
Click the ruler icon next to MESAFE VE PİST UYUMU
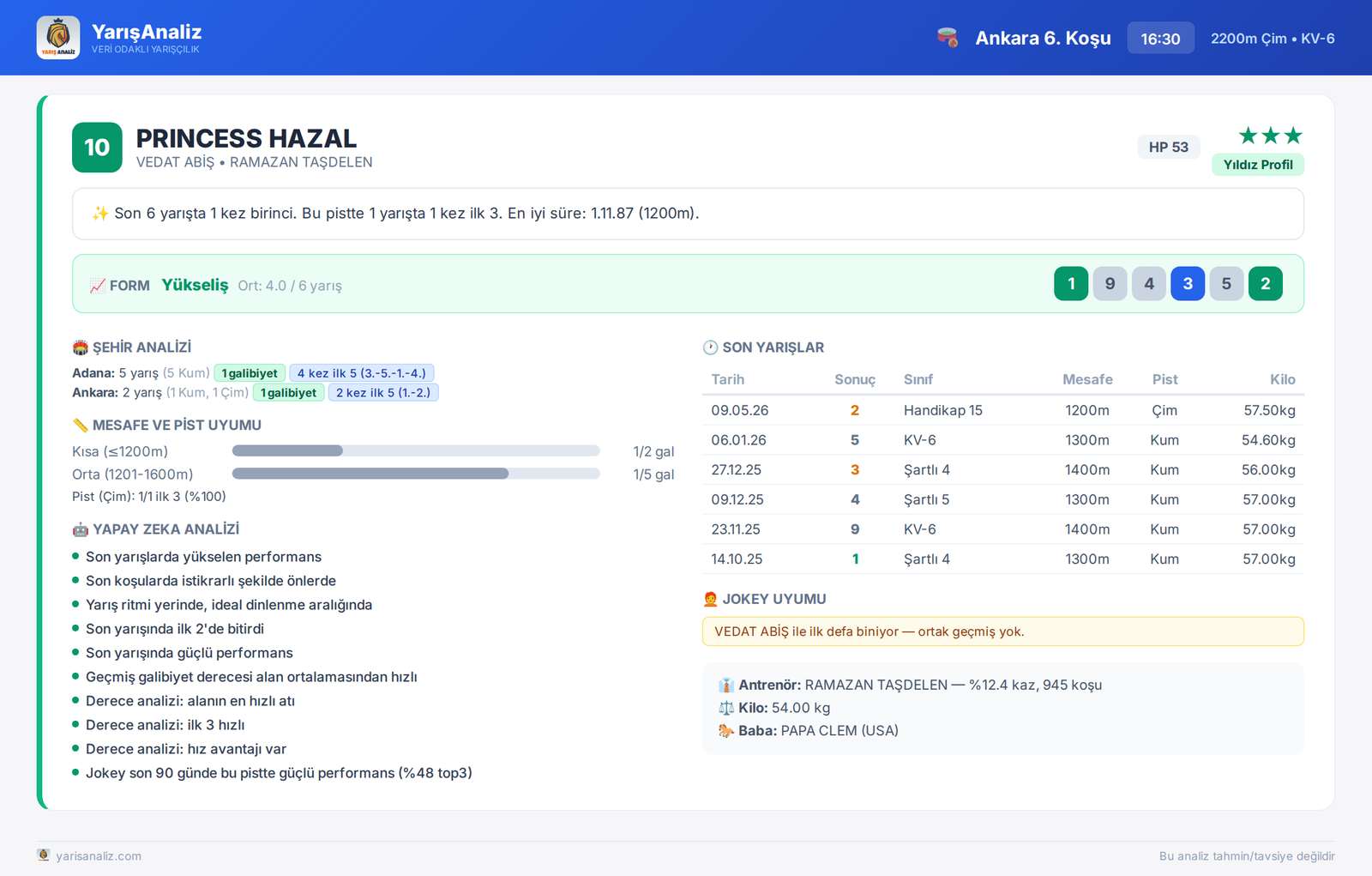pyautogui.click(x=81, y=425)
